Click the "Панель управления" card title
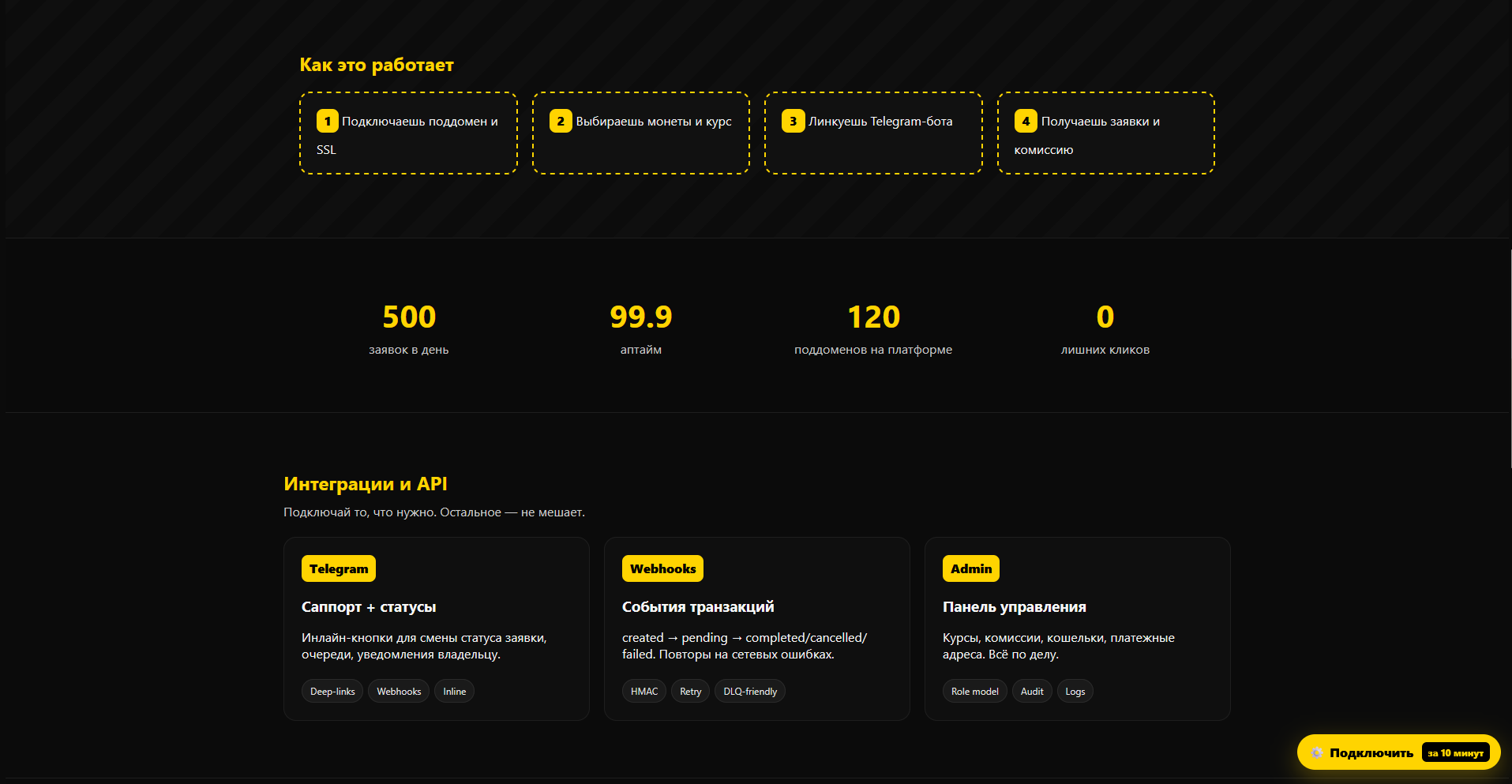Screen dimensions: 1512x784 [x=1015, y=606]
